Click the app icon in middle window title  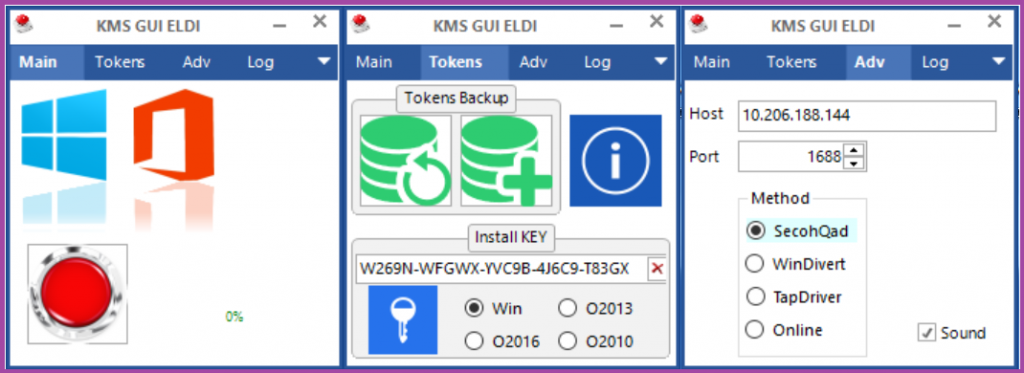tap(361, 23)
